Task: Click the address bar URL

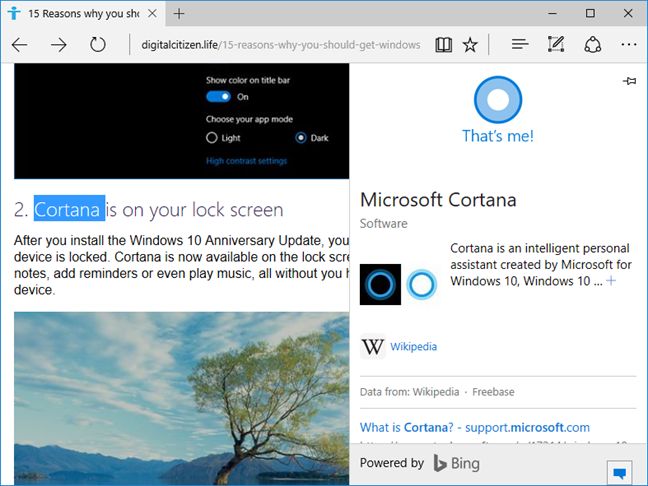Action: [281, 45]
